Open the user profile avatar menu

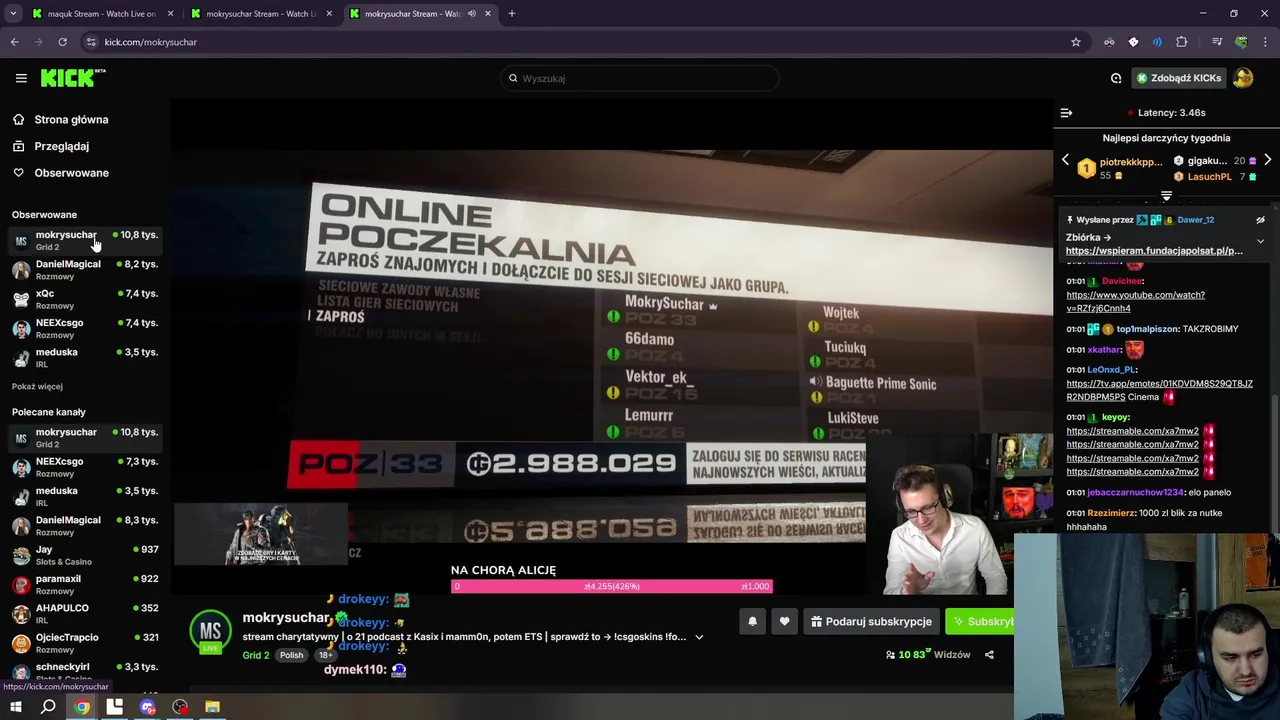click(1243, 78)
